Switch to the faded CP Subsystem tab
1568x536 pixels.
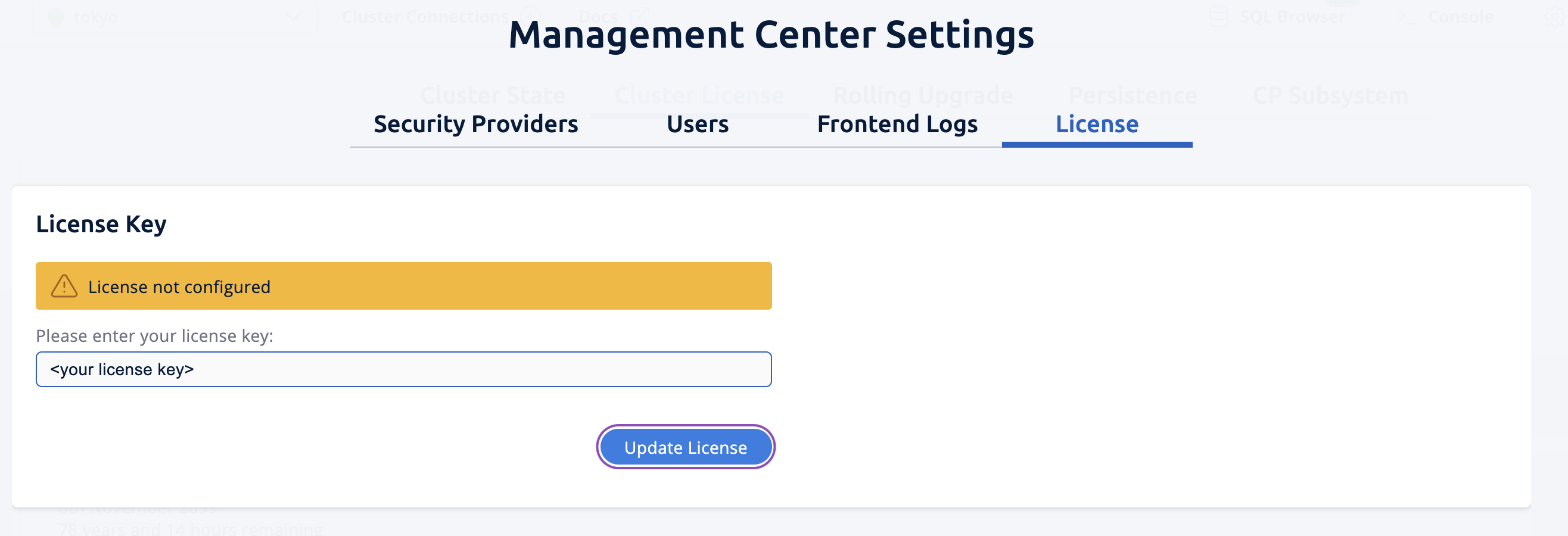pyautogui.click(x=1330, y=95)
